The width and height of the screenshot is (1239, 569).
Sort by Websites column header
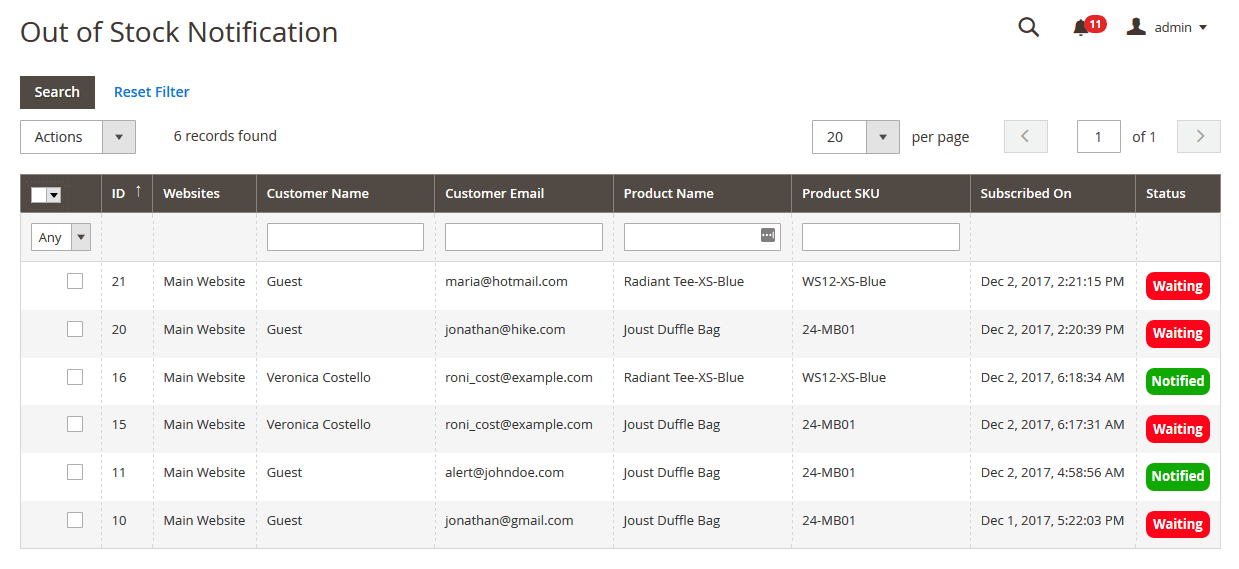(192, 193)
